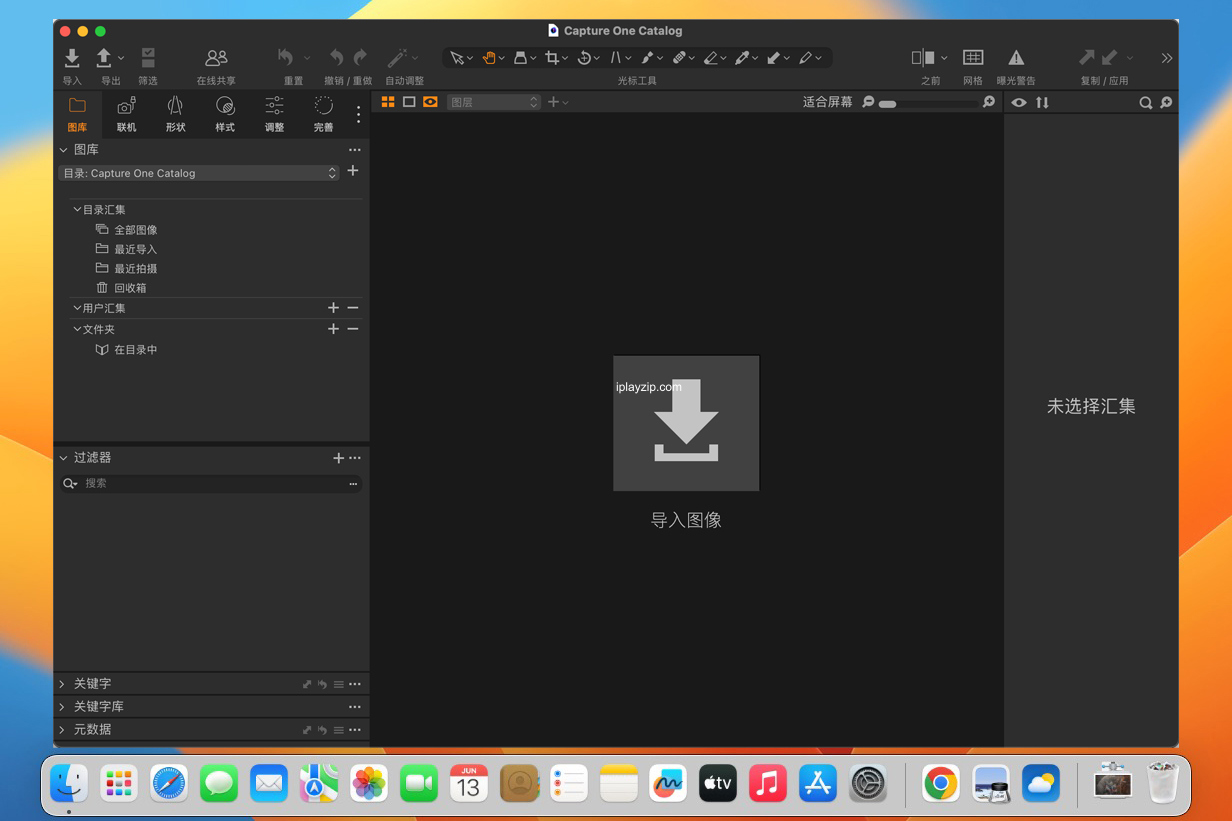Click the 导出 export toolbar icon
Image resolution: width=1232 pixels, height=821 pixels.
click(104, 58)
